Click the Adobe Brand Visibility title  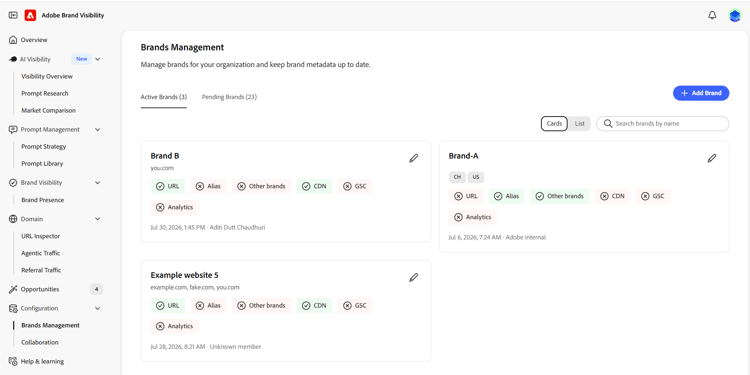coord(73,15)
